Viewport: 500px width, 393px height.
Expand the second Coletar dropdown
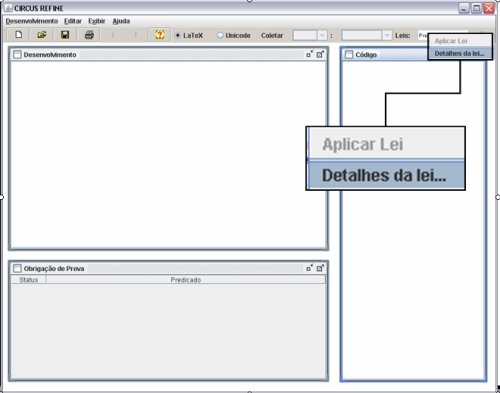(x=387, y=35)
